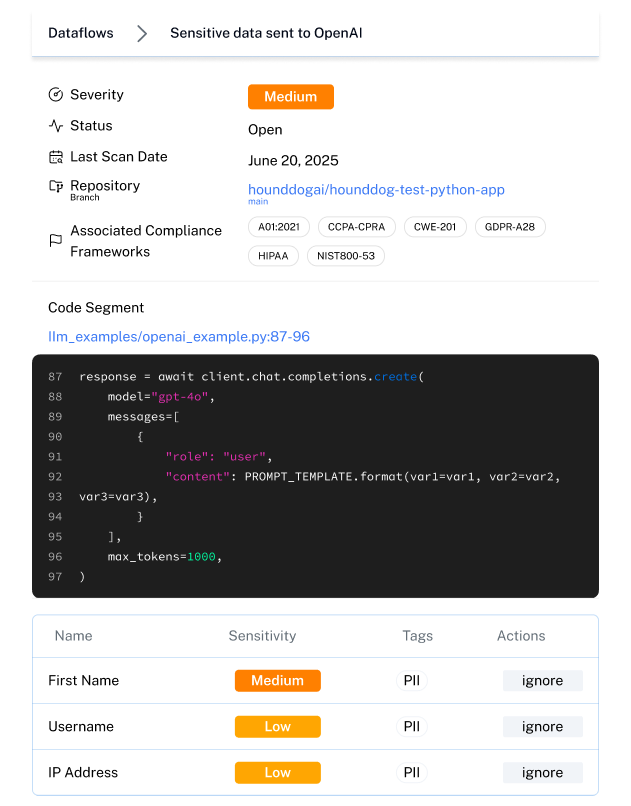
Task: Click the compliance frameworks flag icon
Action: [56, 241]
